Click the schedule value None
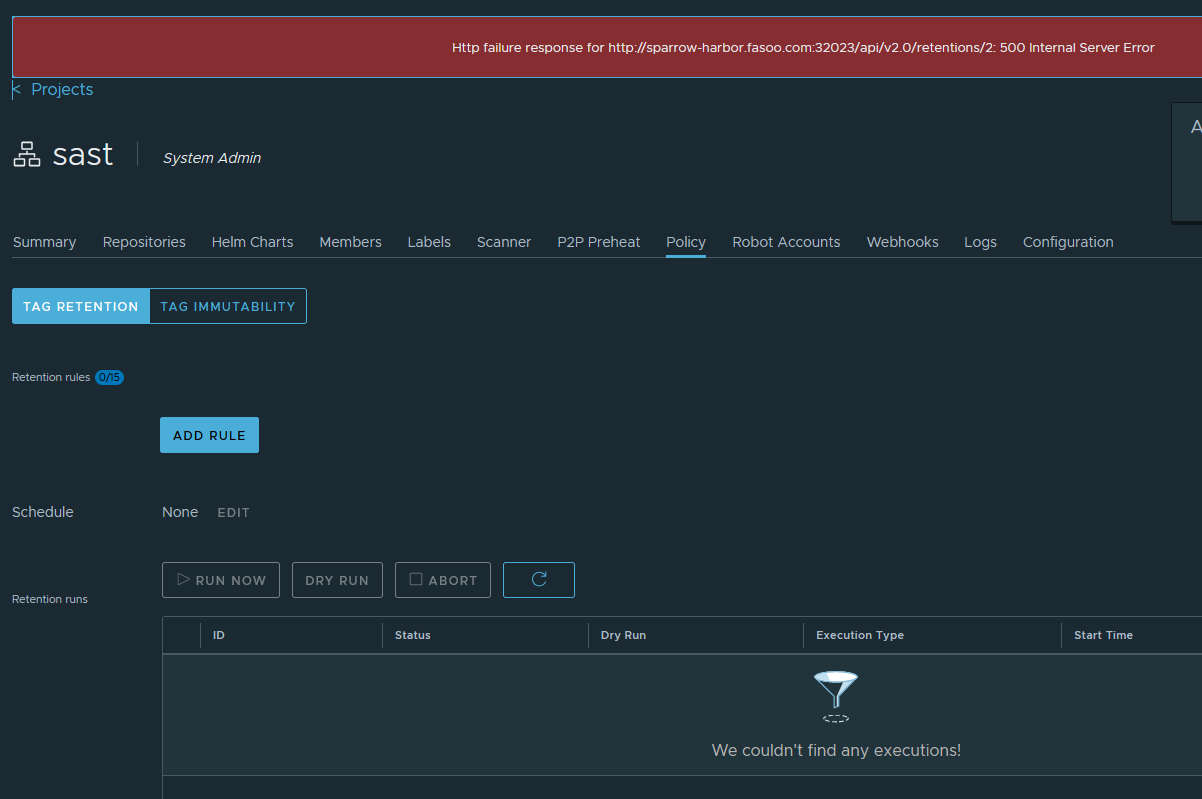The height and width of the screenshot is (799, 1202). (180, 512)
